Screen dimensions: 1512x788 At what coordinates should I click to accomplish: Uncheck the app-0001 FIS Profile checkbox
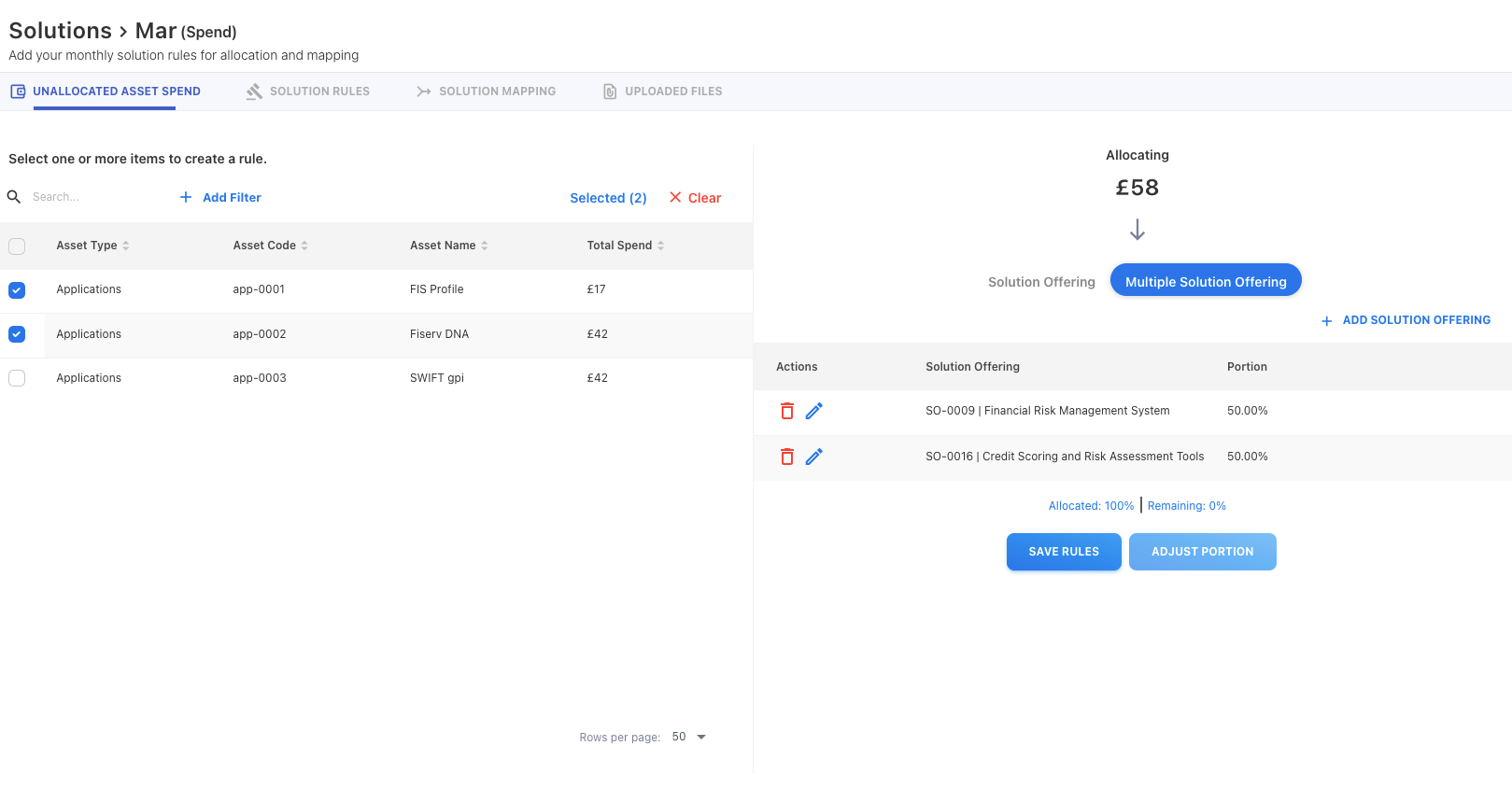(17, 290)
